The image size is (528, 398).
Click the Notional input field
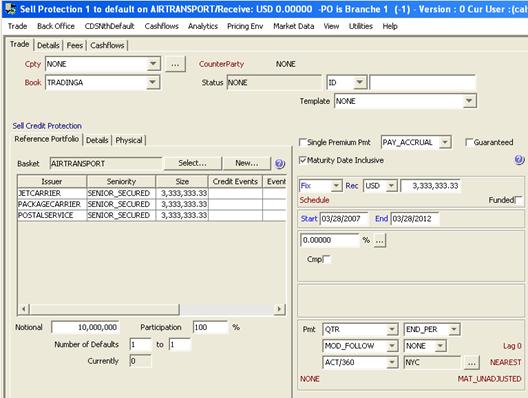(x=85, y=327)
